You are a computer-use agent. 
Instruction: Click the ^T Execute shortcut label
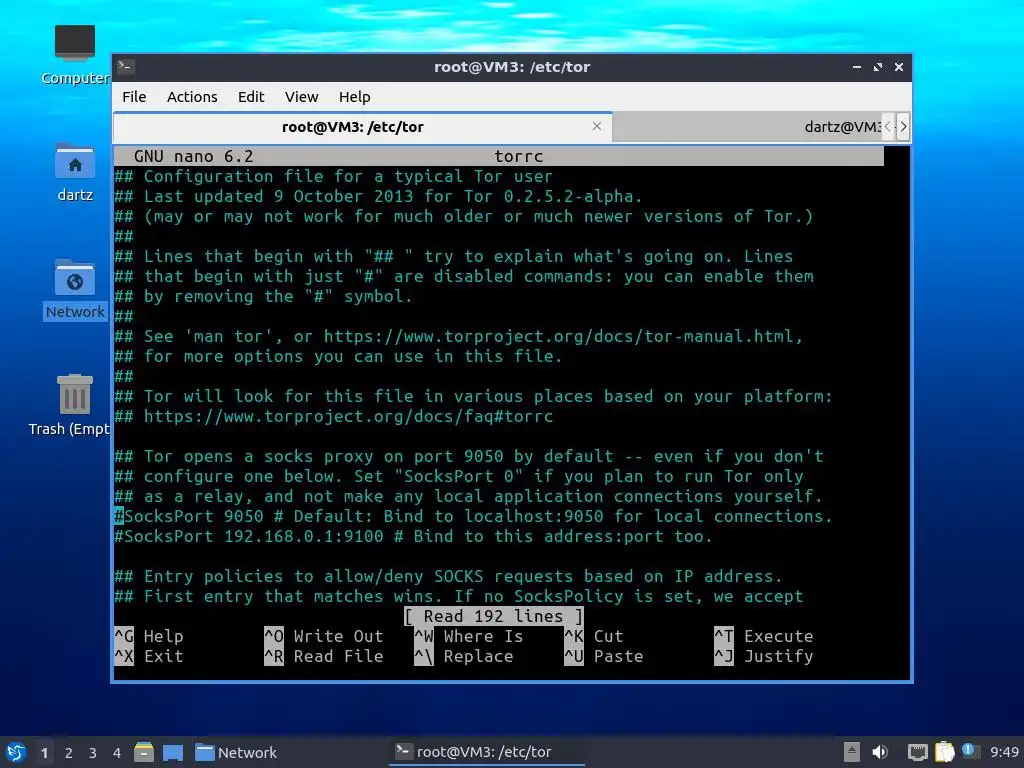[763, 636]
